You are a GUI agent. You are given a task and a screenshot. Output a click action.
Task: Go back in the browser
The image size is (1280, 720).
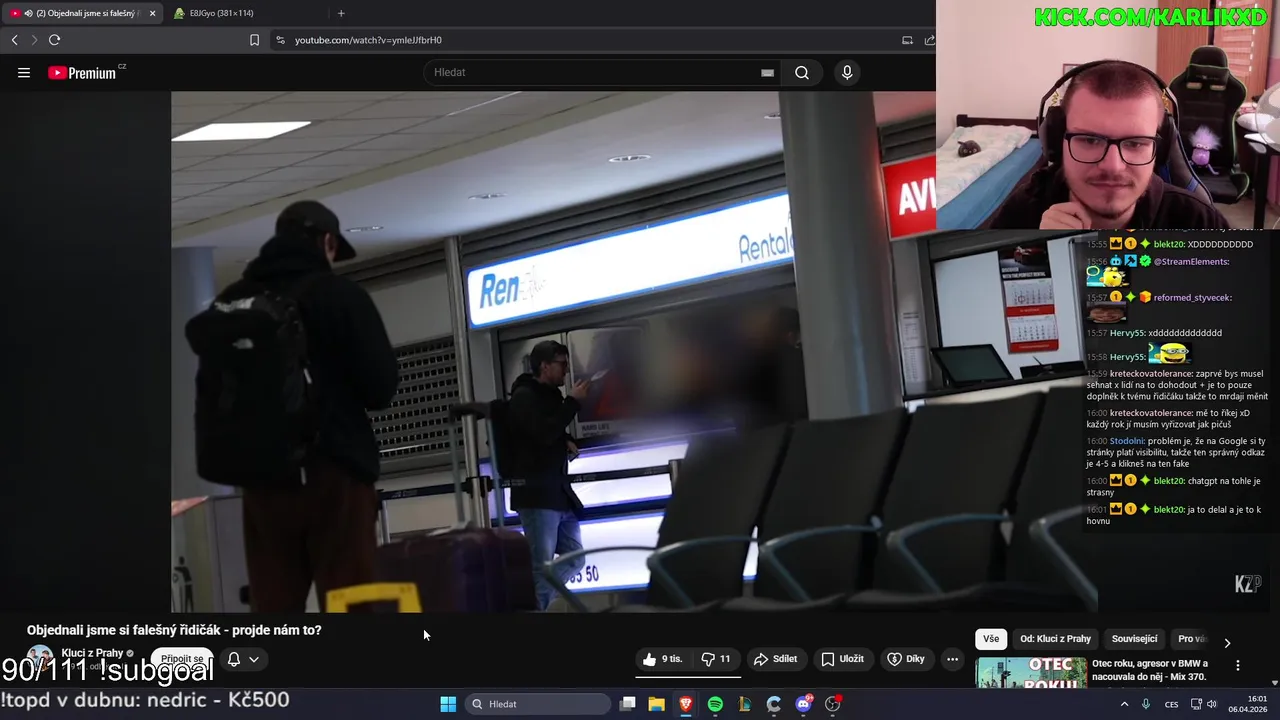(x=14, y=40)
